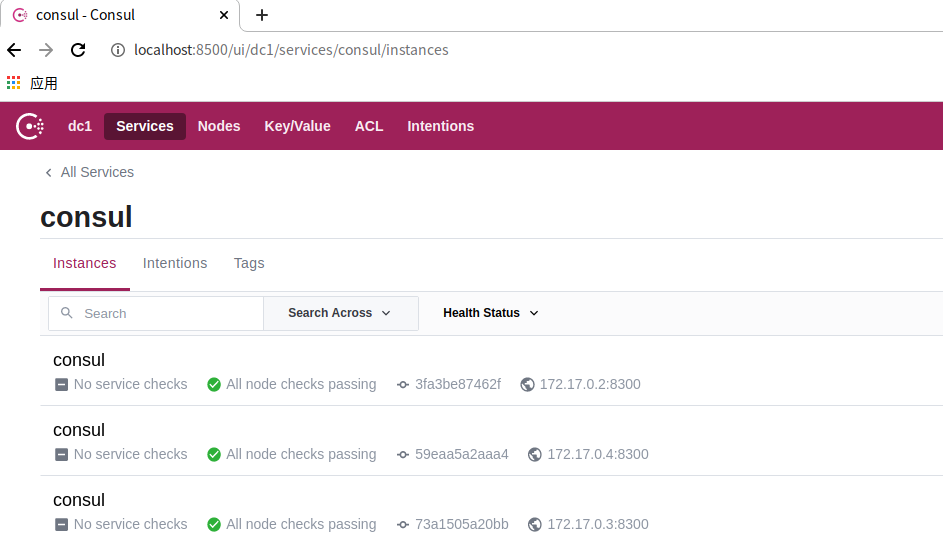The height and width of the screenshot is (539, 943).
Task: Open the apps grid shortcut
Action: [x=13, y=82]
